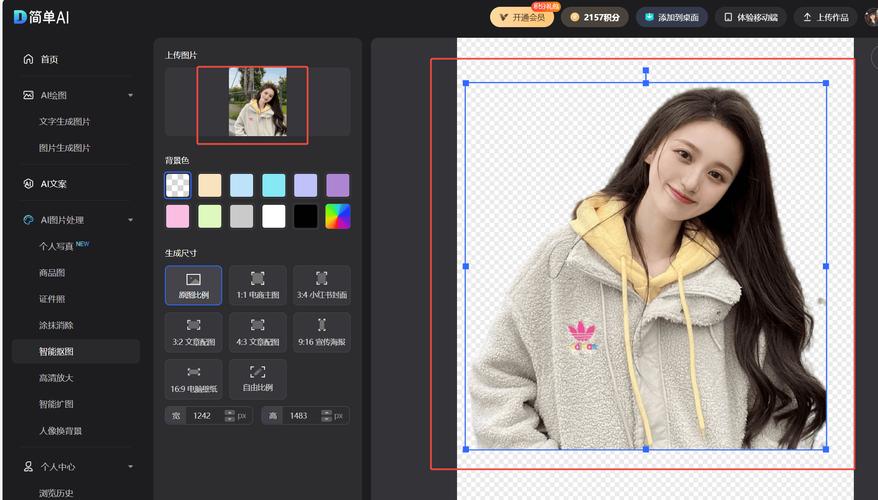Open the AI文案 section

(x=52, y=184)
